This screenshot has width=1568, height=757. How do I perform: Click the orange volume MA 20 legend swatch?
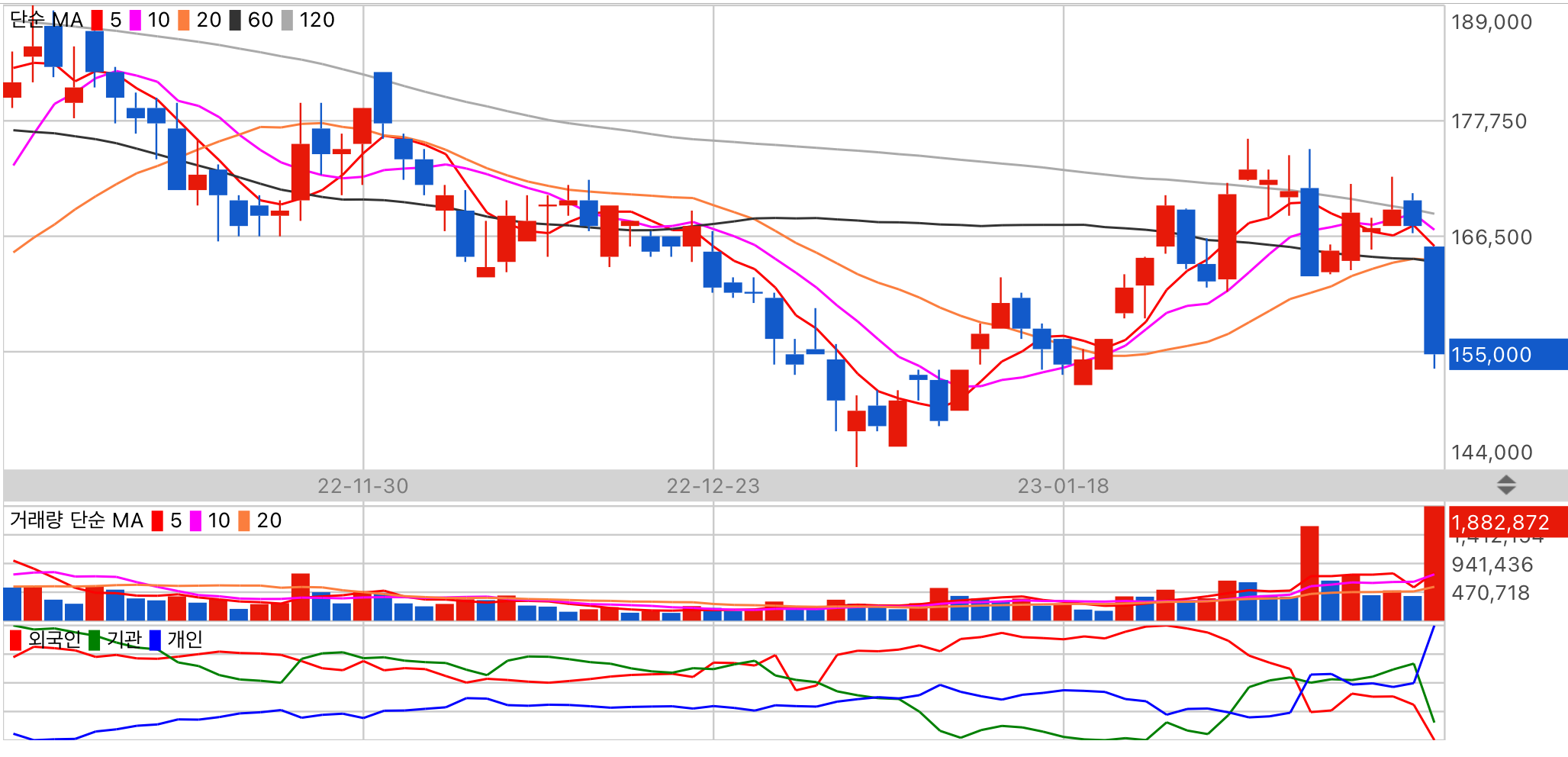(244, 521)
